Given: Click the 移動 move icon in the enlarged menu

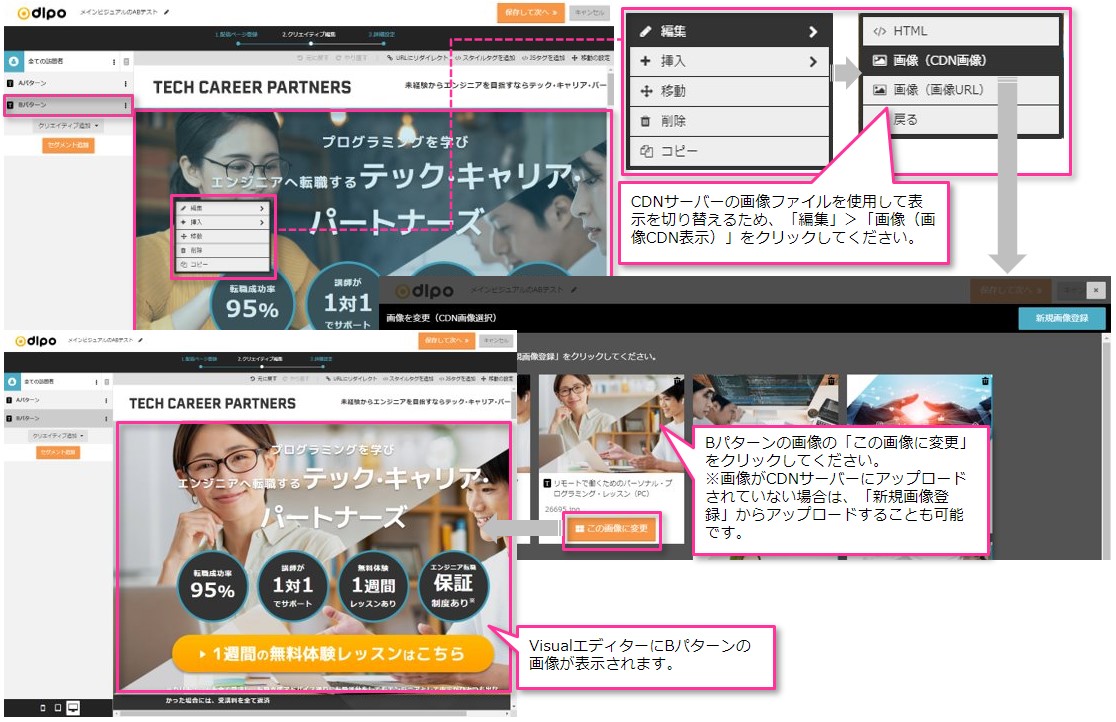Looking at the screenshot, I should 646,91.
